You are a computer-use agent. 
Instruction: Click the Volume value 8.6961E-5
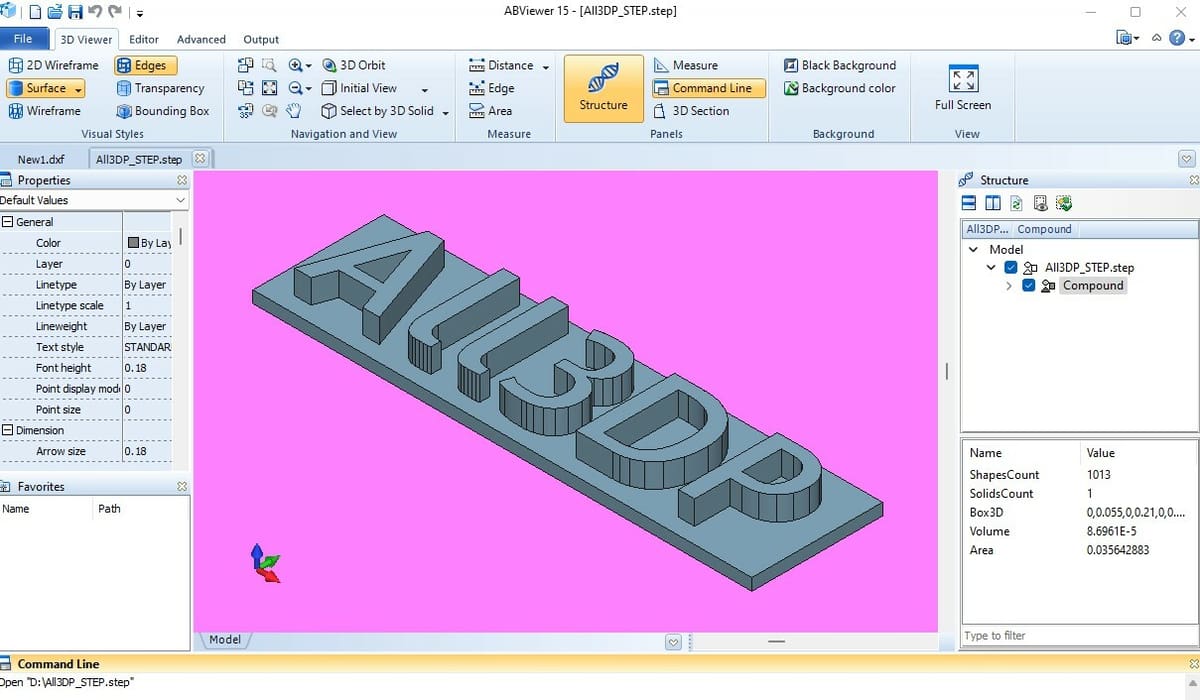click(x=1111, y=531)
